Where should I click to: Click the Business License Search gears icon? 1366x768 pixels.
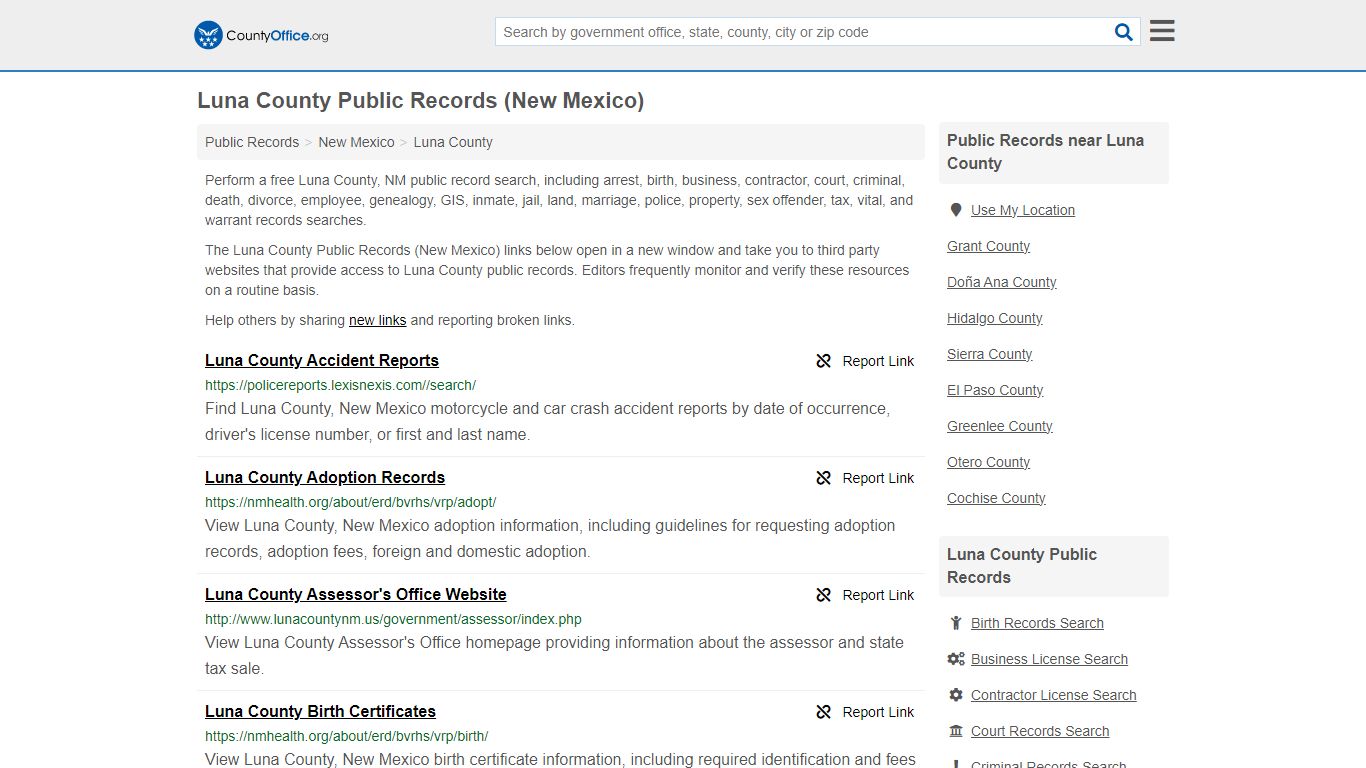[x=956, y=659]
